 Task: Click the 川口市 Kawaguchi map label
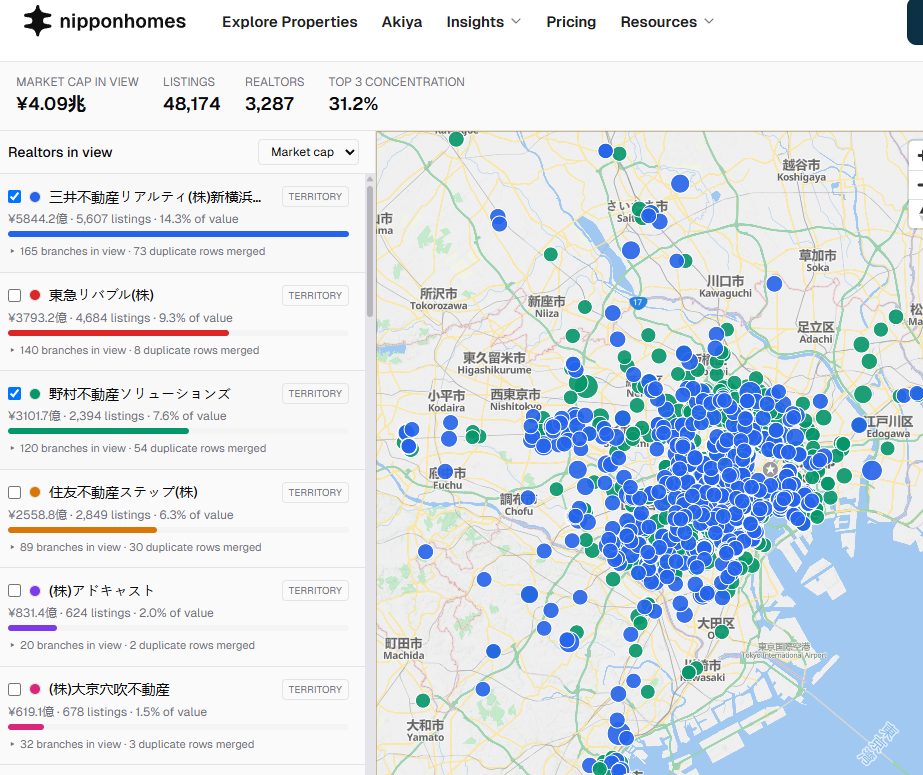725,287
